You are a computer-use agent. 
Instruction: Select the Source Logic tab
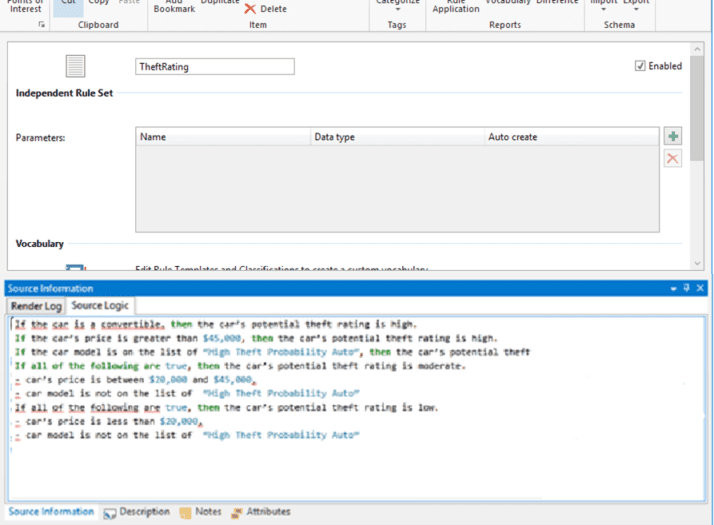pos(99,305)
